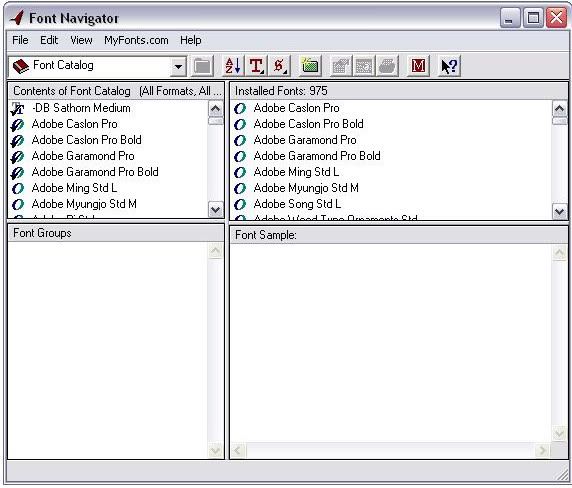Click the grayed font properties icon
This screenshot has width=572, height=488.
pyautogui.click(x=341, y=66)
